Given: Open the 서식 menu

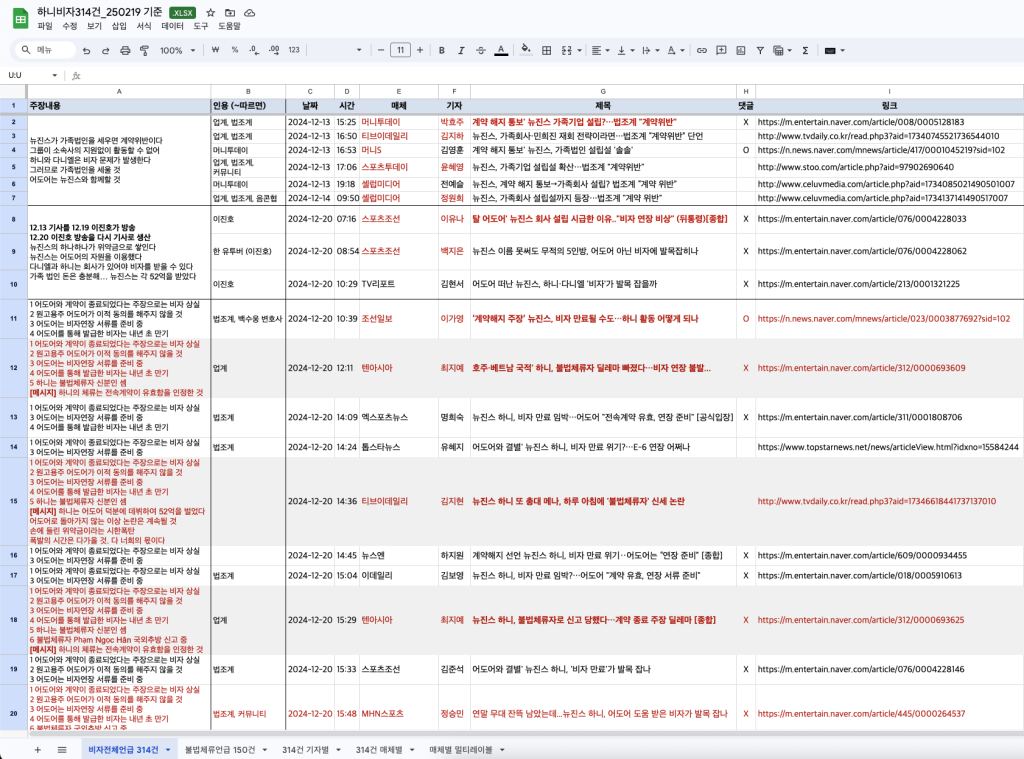Looking at the screenshot, I should point(144,26).
